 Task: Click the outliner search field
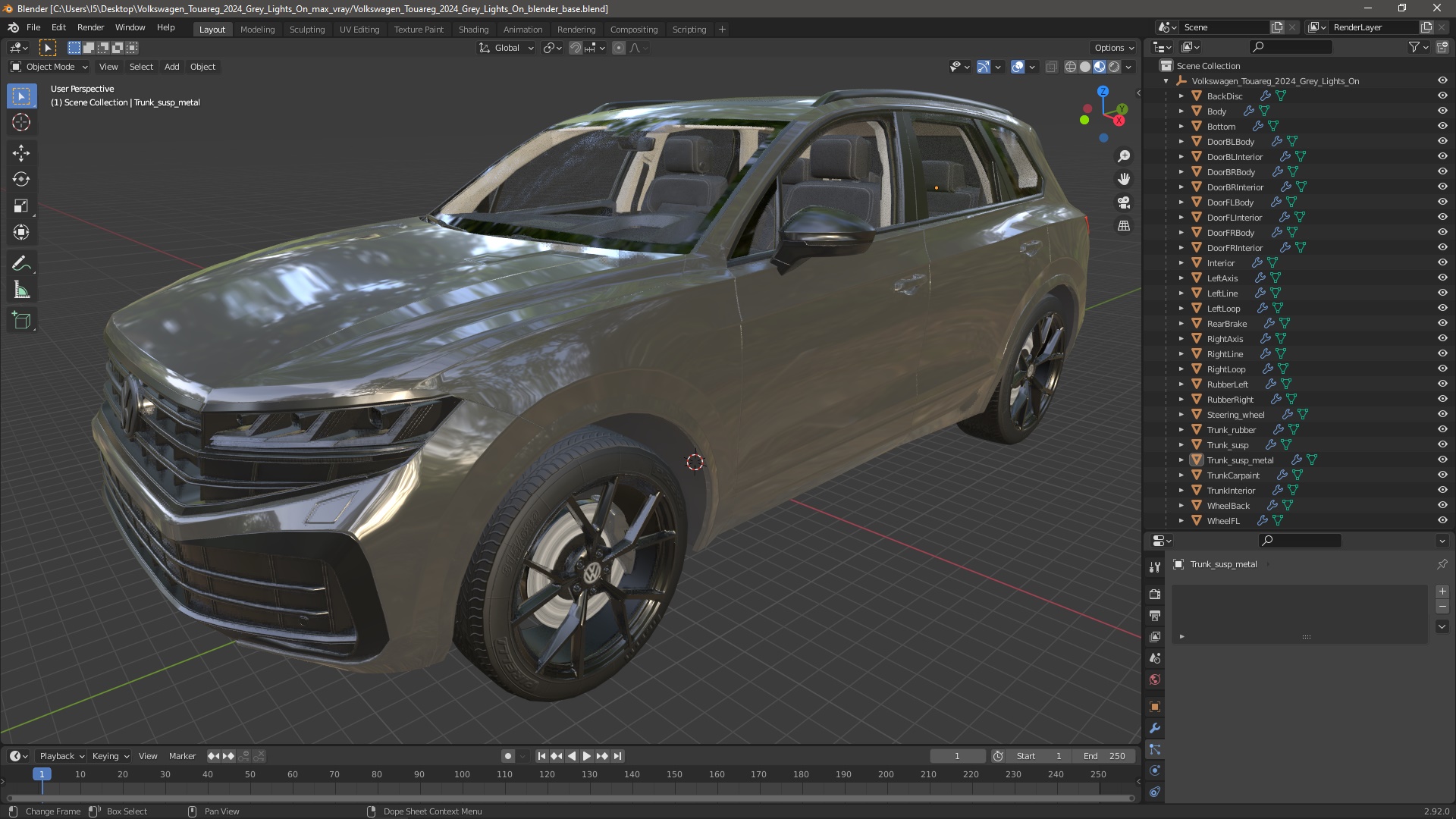click(1291, 47)
